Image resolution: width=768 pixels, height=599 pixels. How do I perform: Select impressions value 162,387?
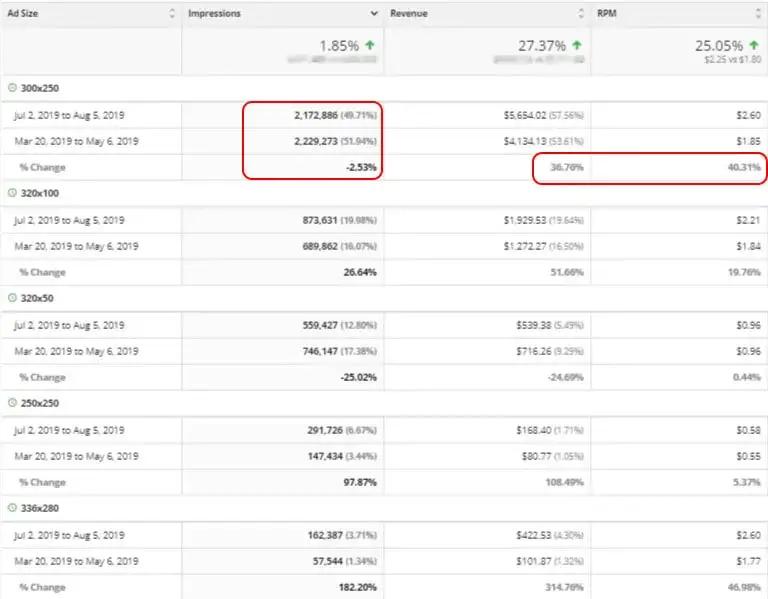click(x=325, y=535)
